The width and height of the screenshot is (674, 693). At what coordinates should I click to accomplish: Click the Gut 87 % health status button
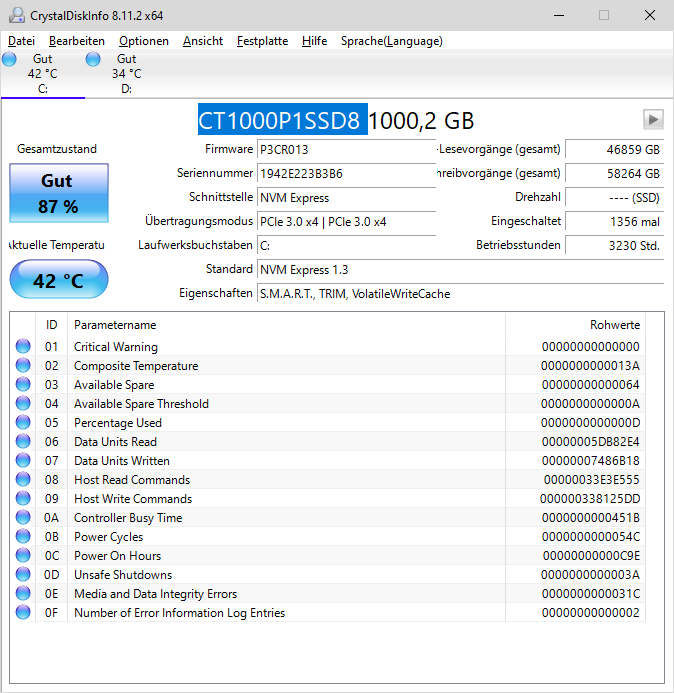[x=59, y=193]
